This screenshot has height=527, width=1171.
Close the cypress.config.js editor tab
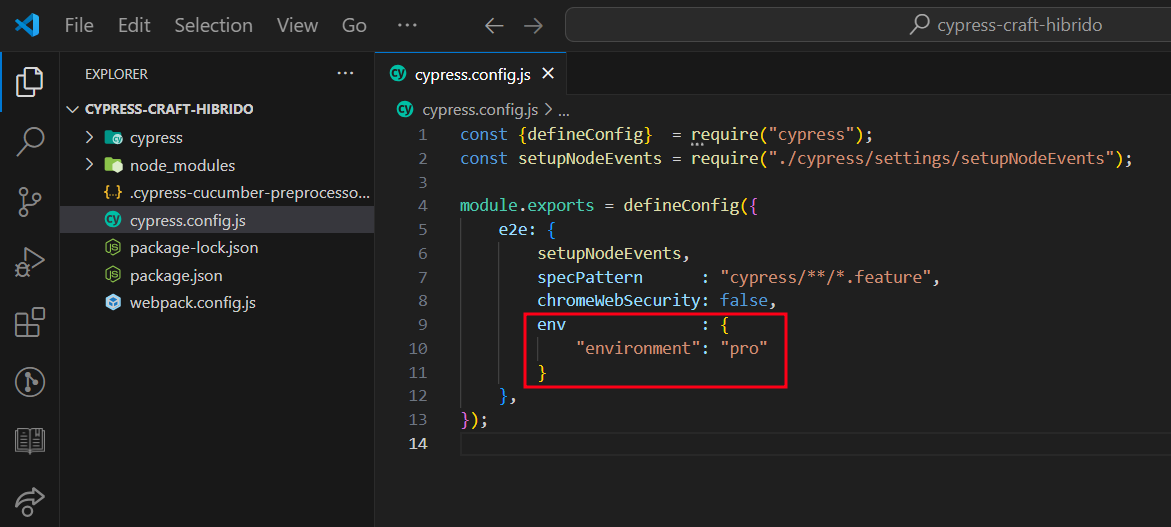(547, 73)
